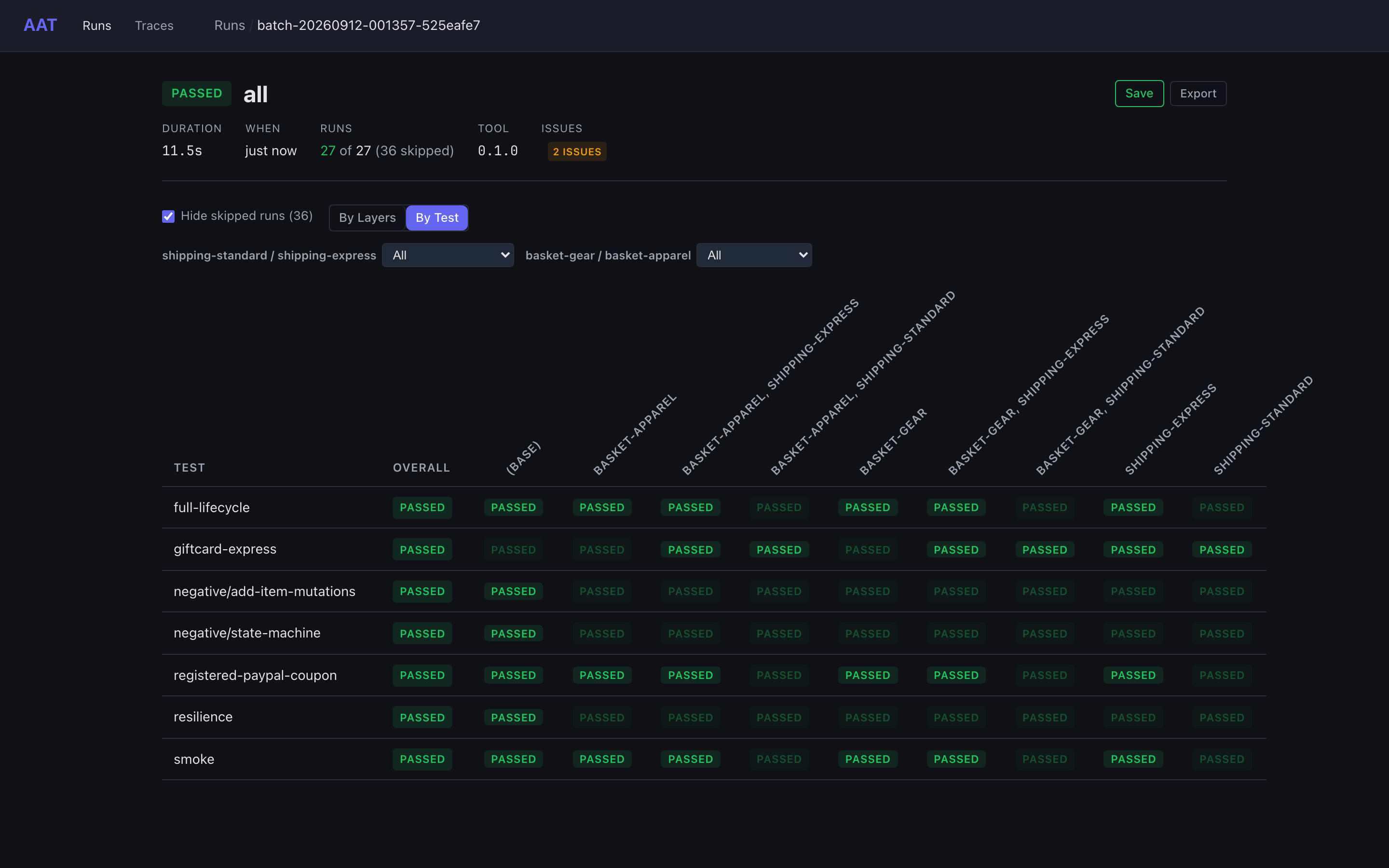1389x868 pixels.
Task: Click the TEST column header
Action: [190, 468]
